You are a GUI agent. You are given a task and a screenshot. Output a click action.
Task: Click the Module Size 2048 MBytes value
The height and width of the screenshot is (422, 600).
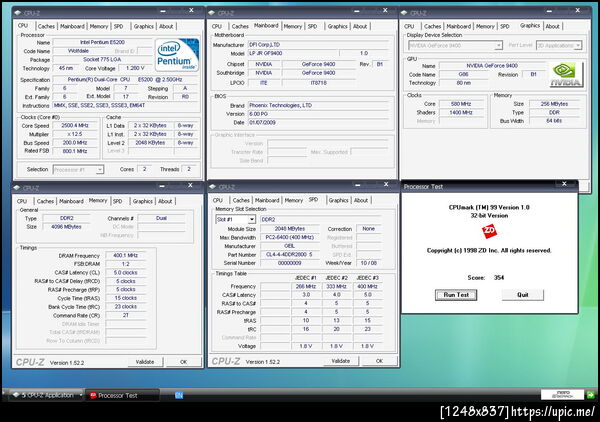(x=290, y=229)
